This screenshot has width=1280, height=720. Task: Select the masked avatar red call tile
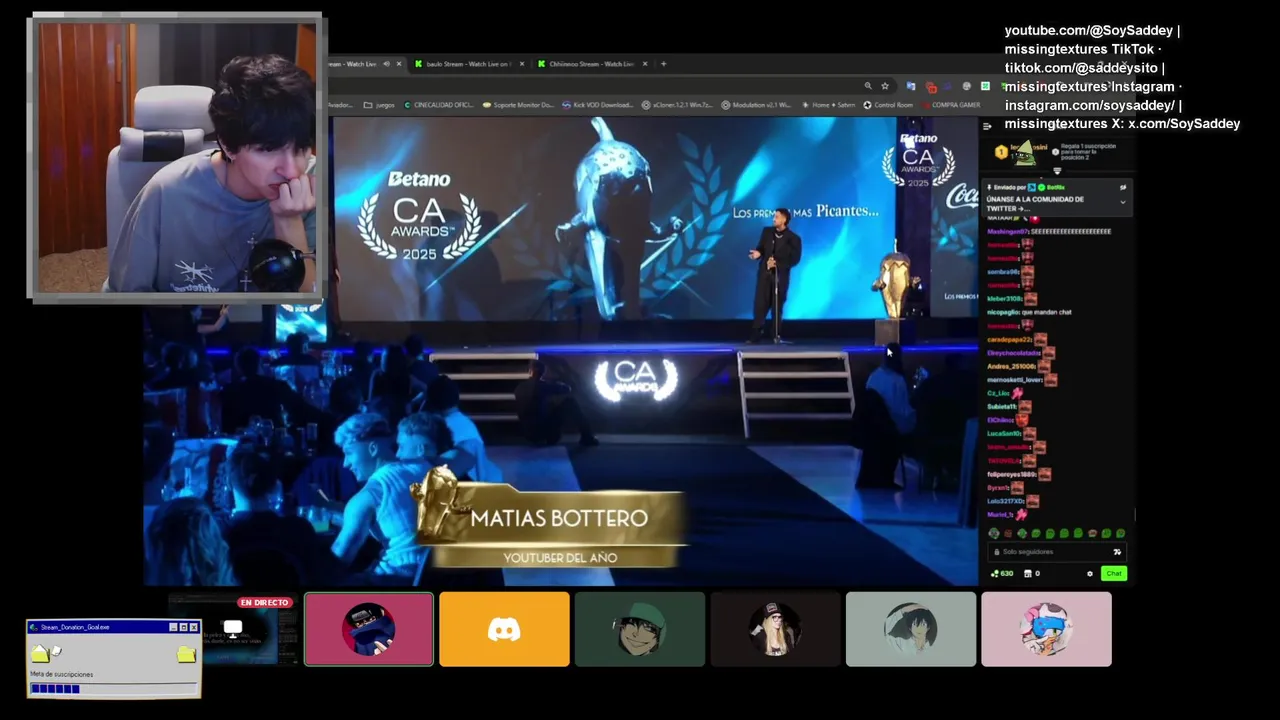pyautogui.click(x=369, y=629)
